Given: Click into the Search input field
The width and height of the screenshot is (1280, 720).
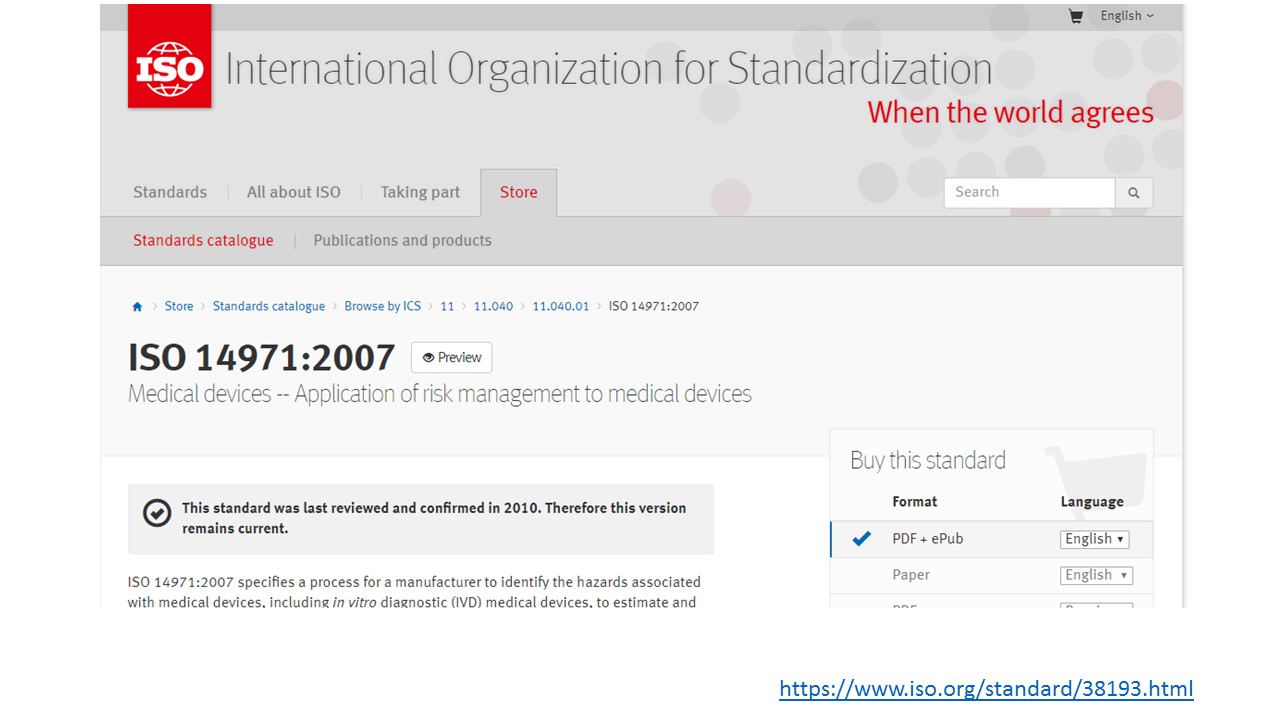Looking at the screenshot, I should click(x=1029, y=193).
